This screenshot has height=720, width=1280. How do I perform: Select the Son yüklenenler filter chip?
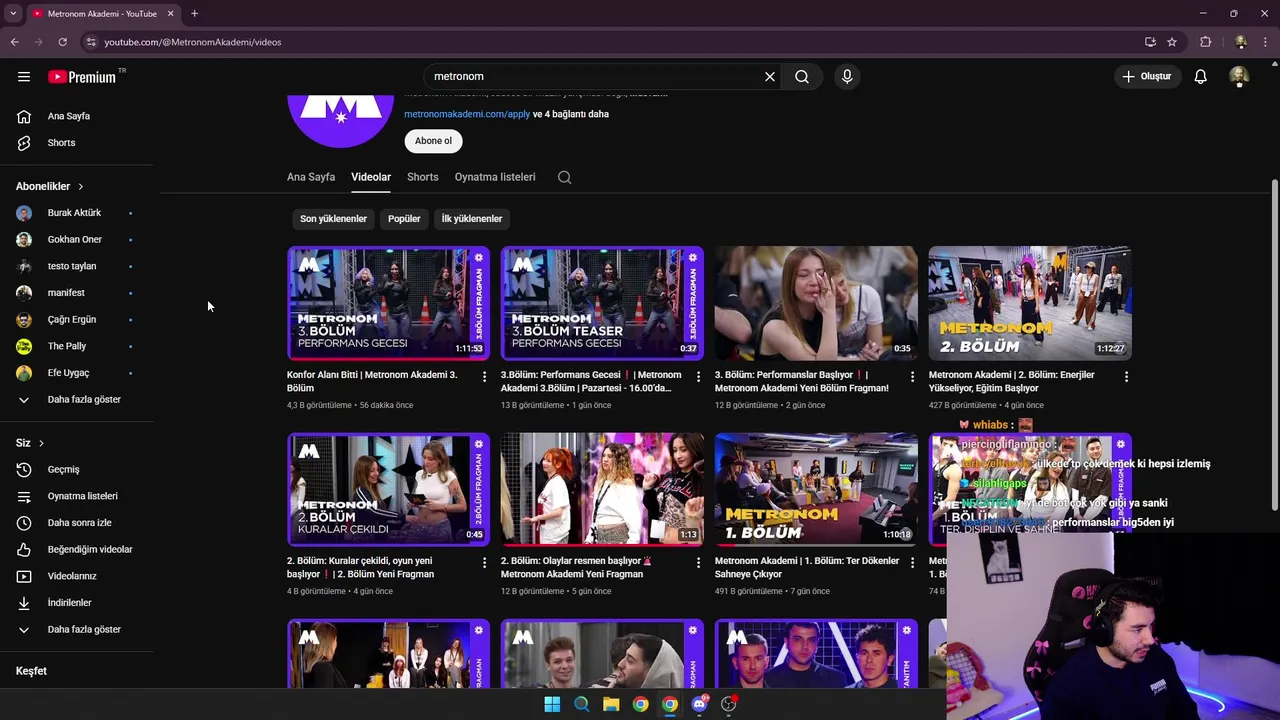333,219
